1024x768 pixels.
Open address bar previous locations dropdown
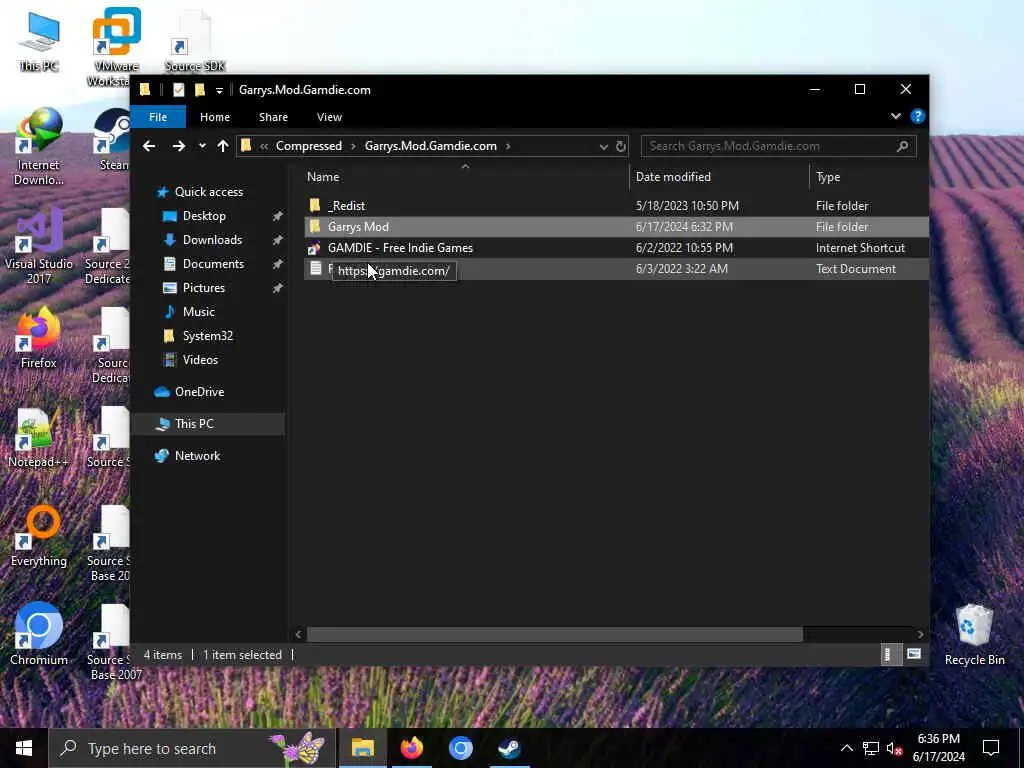603,146
